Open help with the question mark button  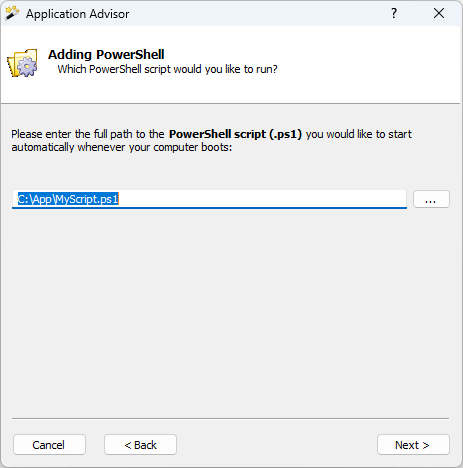[x=394, y=13]
